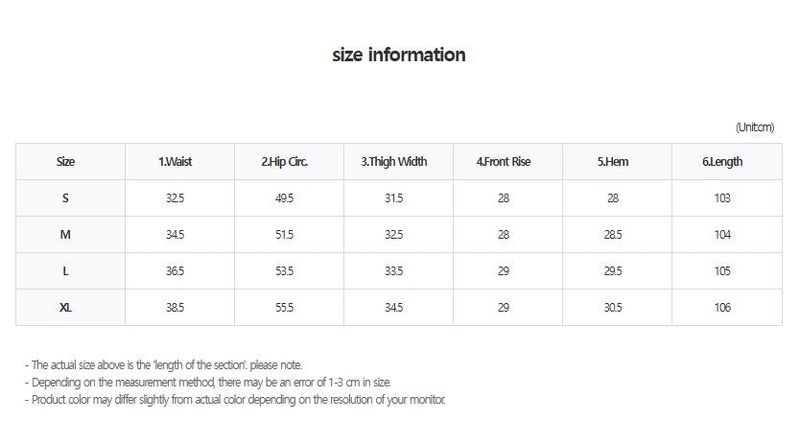Click hip value 51.5 in M row
Viewport: 800px width, 441px height.
click(x=284, y=235)
